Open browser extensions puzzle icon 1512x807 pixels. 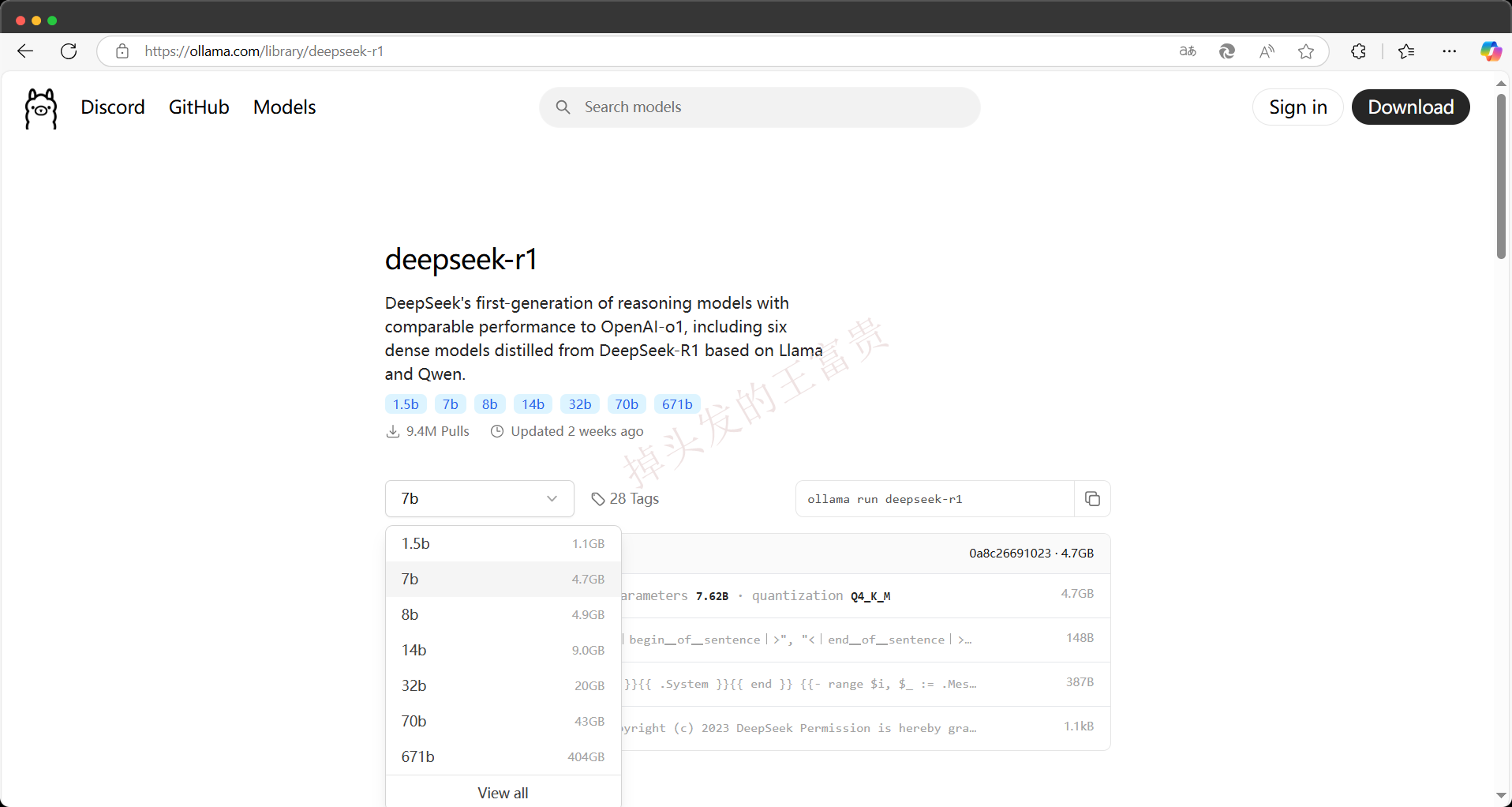[x=1358, y=51]
